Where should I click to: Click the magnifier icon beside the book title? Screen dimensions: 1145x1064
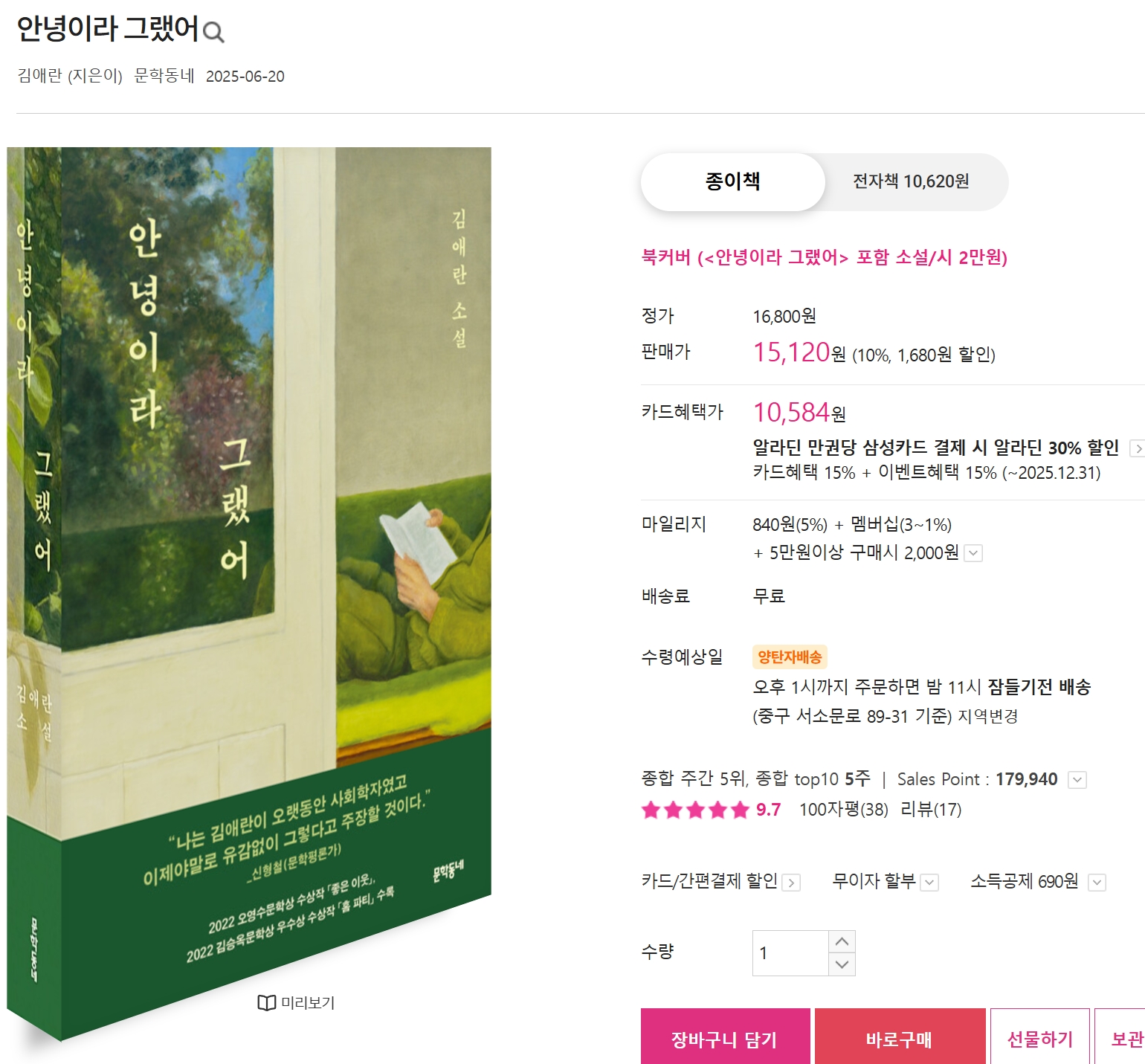[x=213, y=32]
